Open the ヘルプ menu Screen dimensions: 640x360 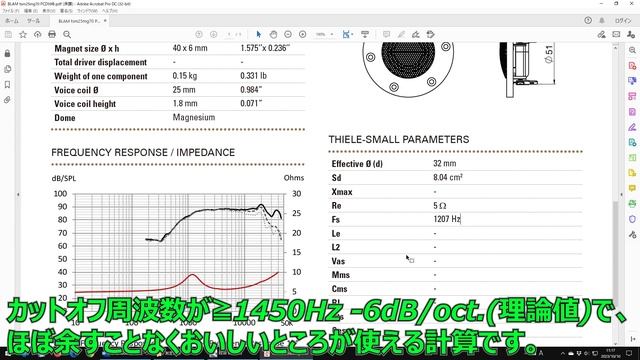[109, 11]
